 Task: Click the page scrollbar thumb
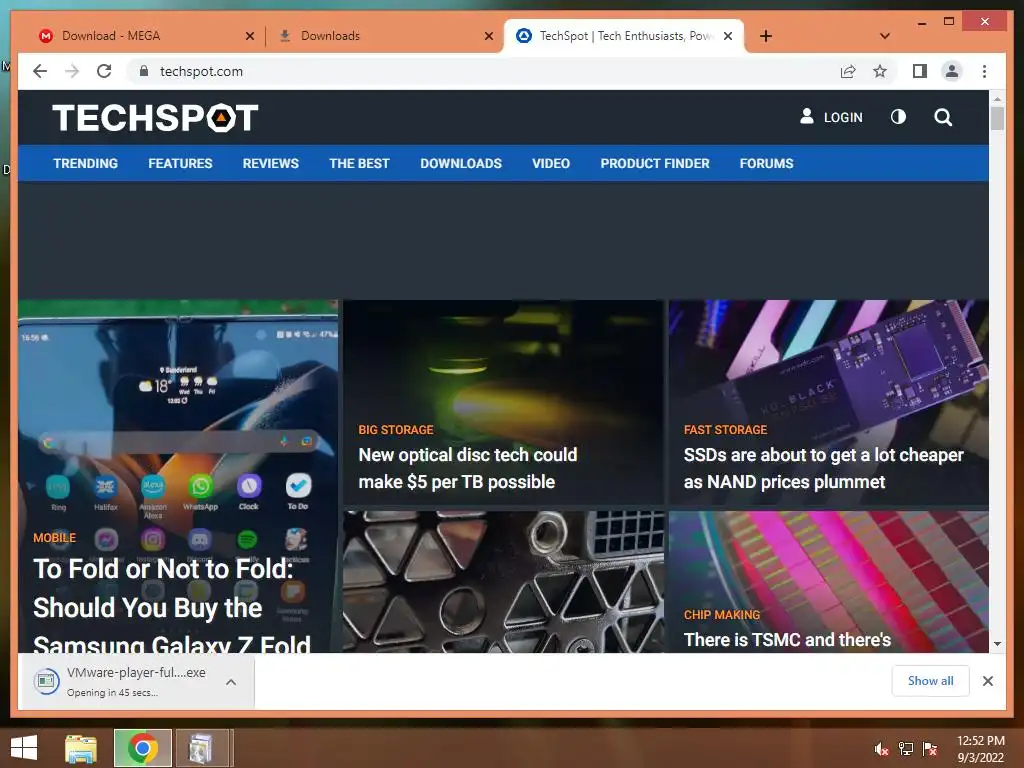(997, 118)
